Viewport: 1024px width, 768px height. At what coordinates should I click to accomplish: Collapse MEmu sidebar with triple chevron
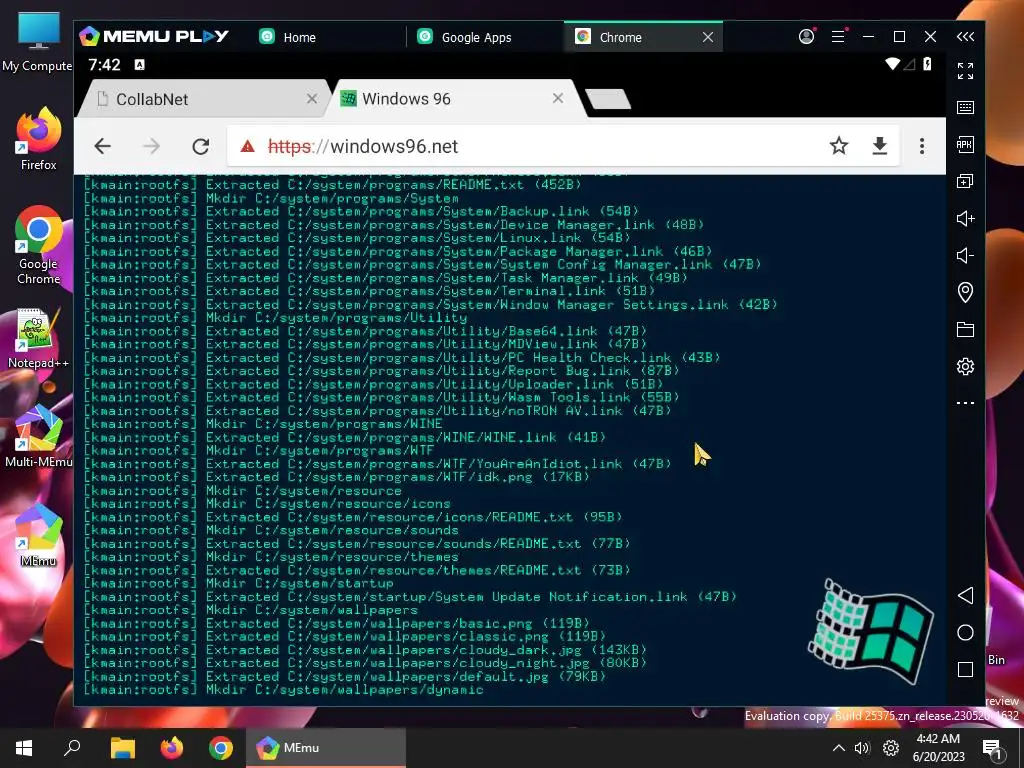(965, 37)
